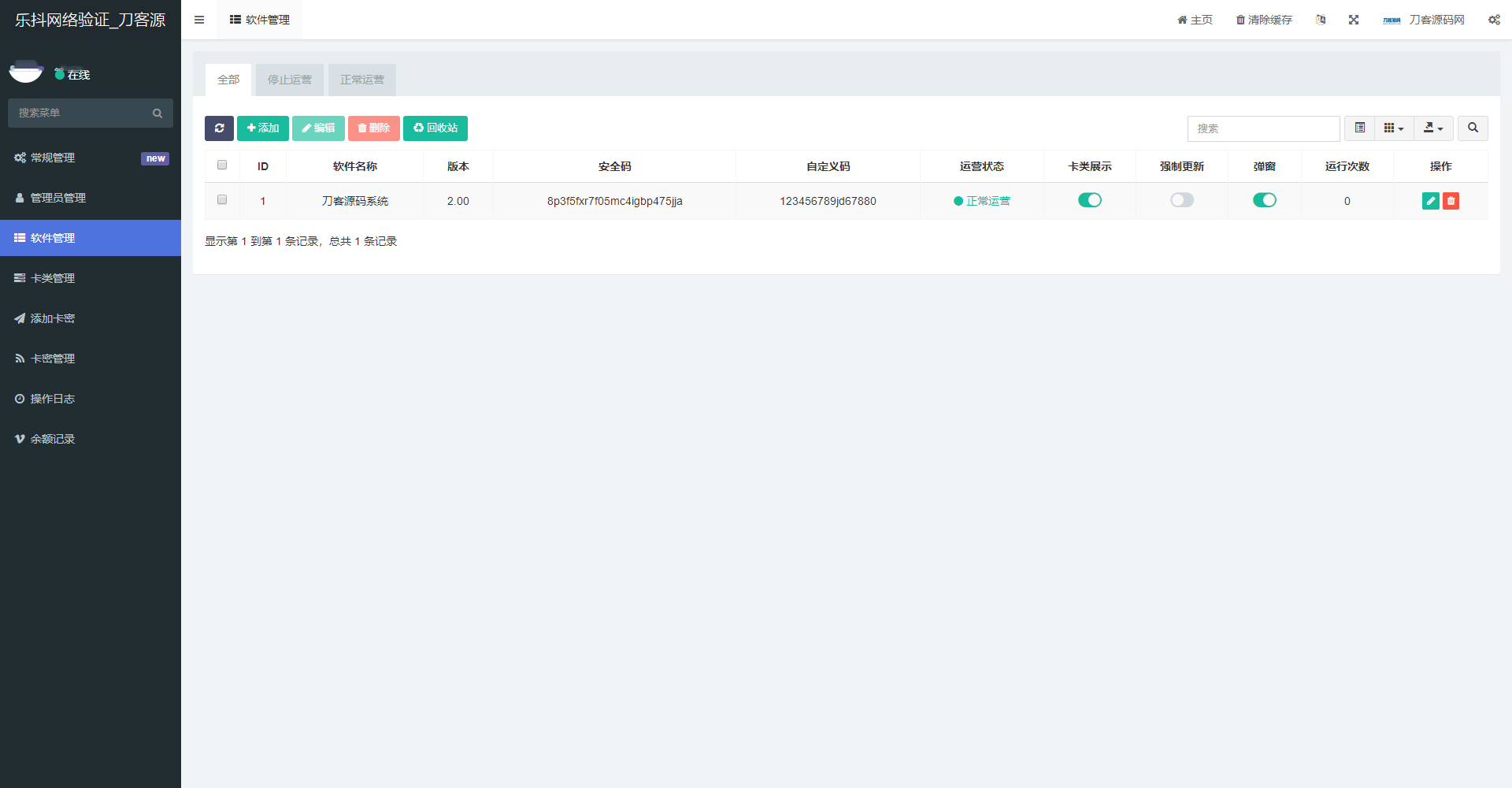The height and width of the screenshot is (788, 1512).
Task: Open the export data dropdown
Action: pos(1432,128)
